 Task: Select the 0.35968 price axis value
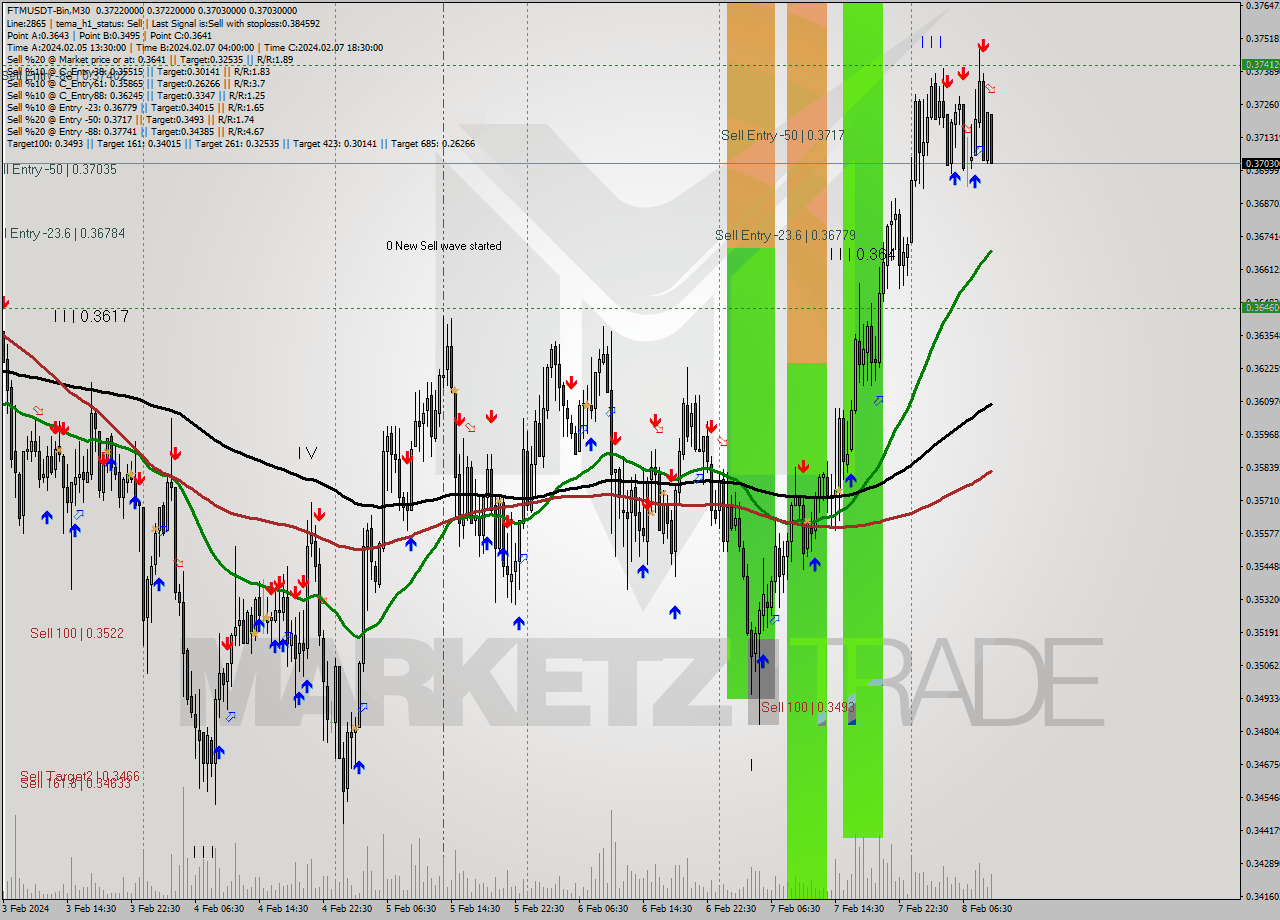click(1262, 435)
